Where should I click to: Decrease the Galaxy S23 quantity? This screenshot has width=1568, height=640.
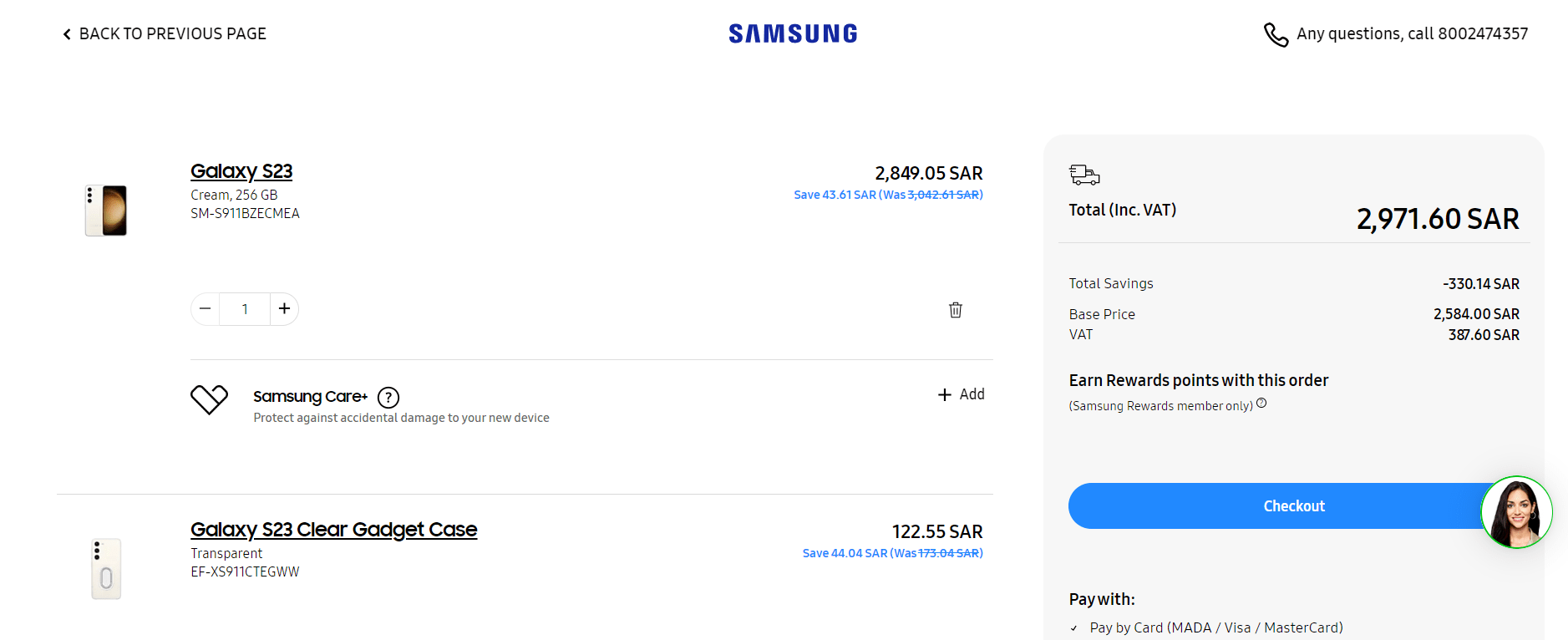pyautogui.click(x=205, y=308)
